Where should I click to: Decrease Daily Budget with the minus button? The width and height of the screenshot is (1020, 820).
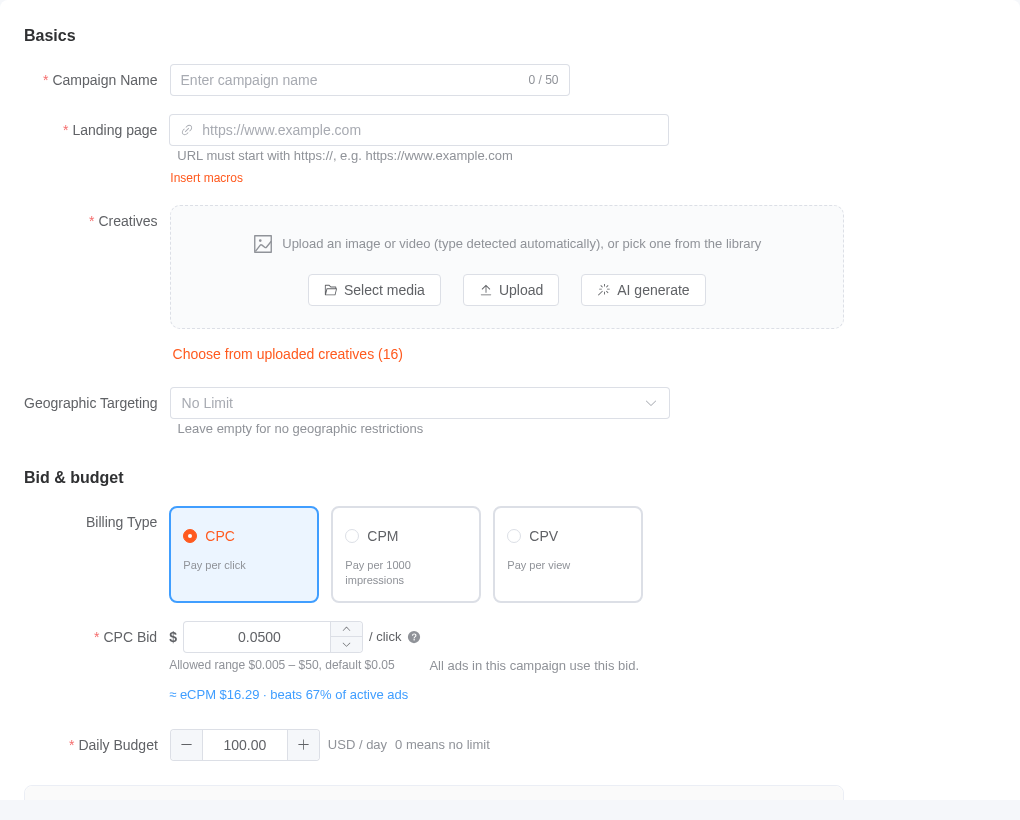[187, 745]
